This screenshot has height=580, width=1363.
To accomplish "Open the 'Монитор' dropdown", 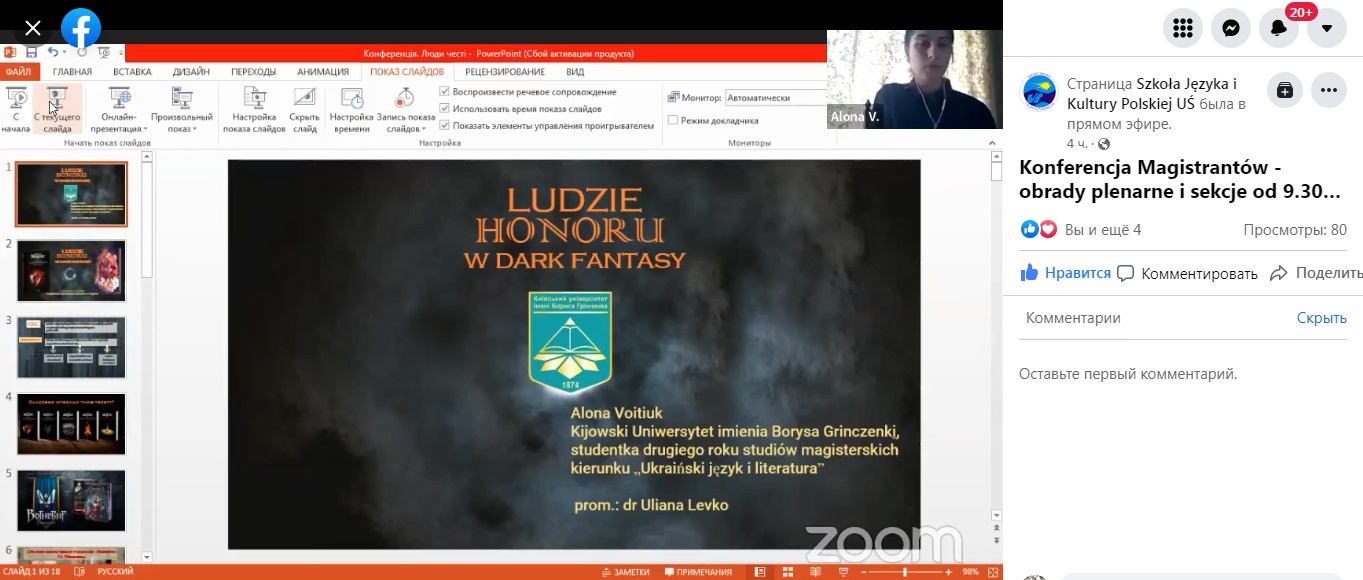I will tap(775, 98).
